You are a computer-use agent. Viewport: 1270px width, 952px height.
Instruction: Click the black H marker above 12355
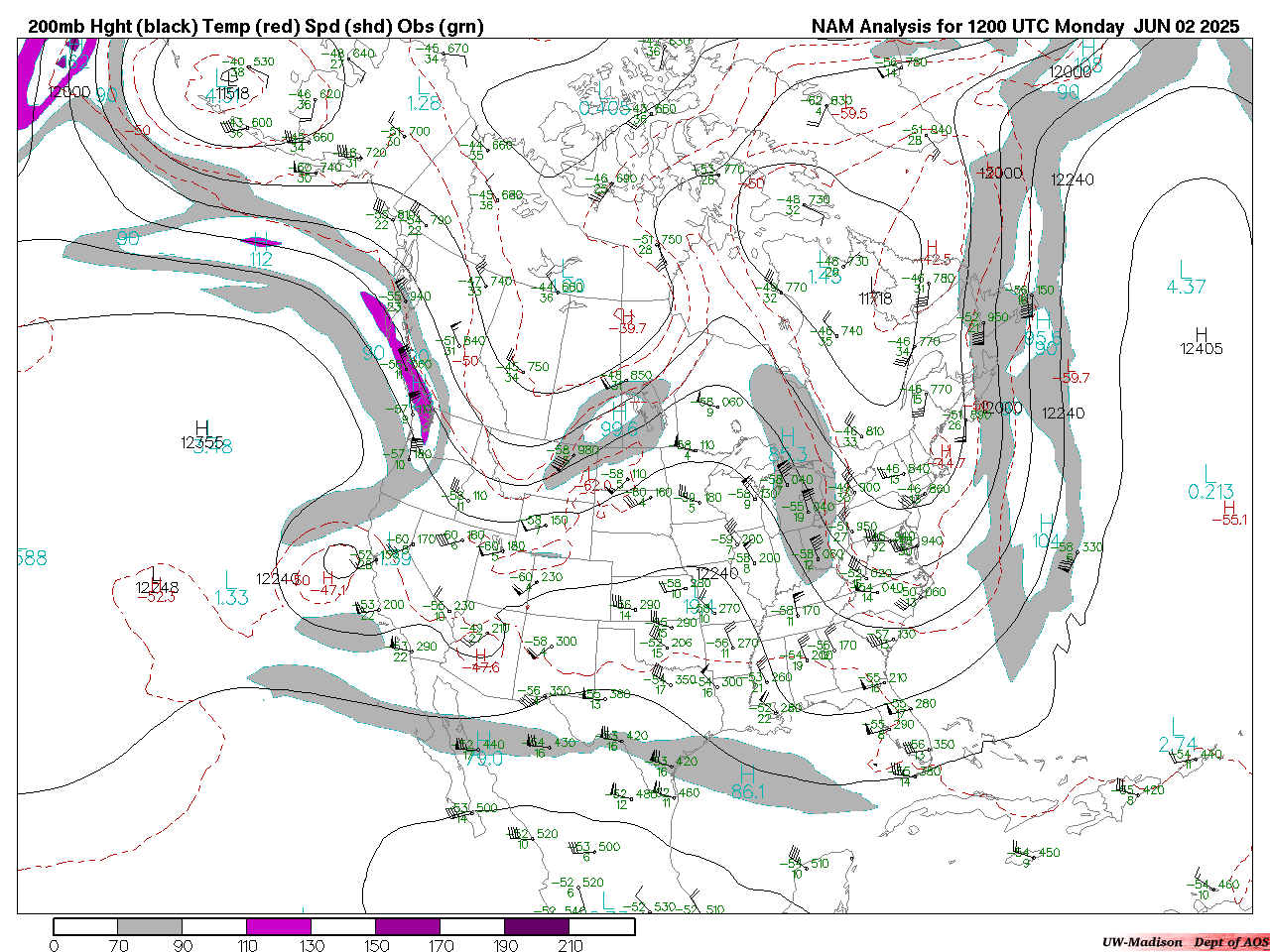(202, 427)
